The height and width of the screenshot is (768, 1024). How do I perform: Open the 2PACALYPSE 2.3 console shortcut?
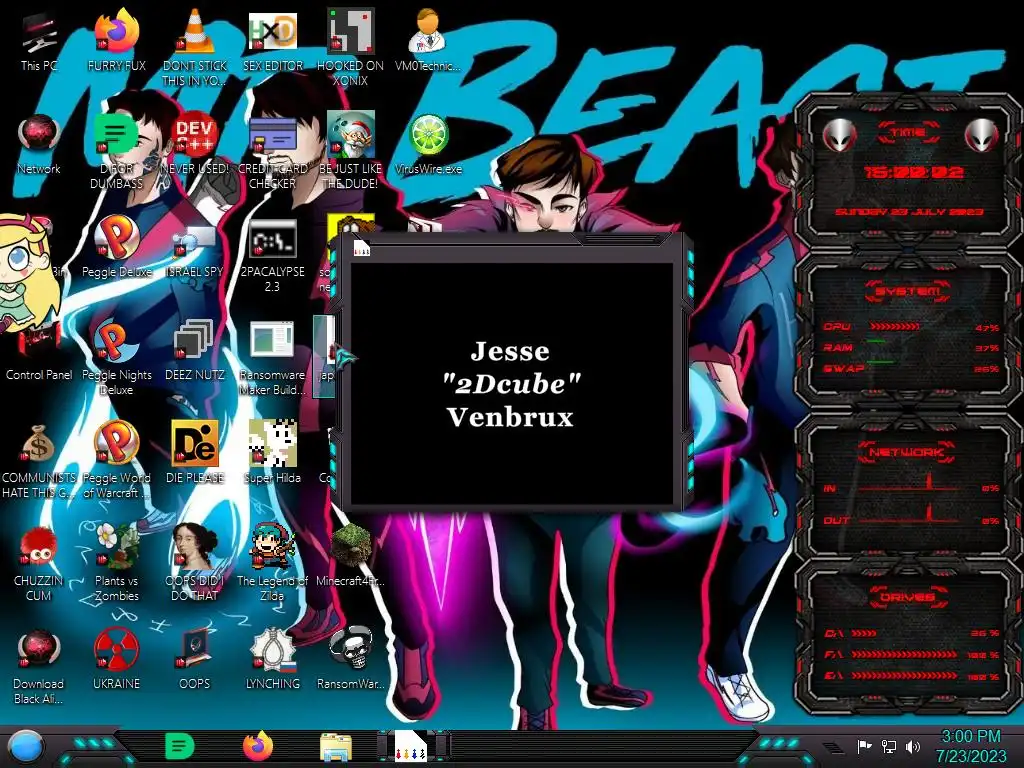(x=272, y=255)
